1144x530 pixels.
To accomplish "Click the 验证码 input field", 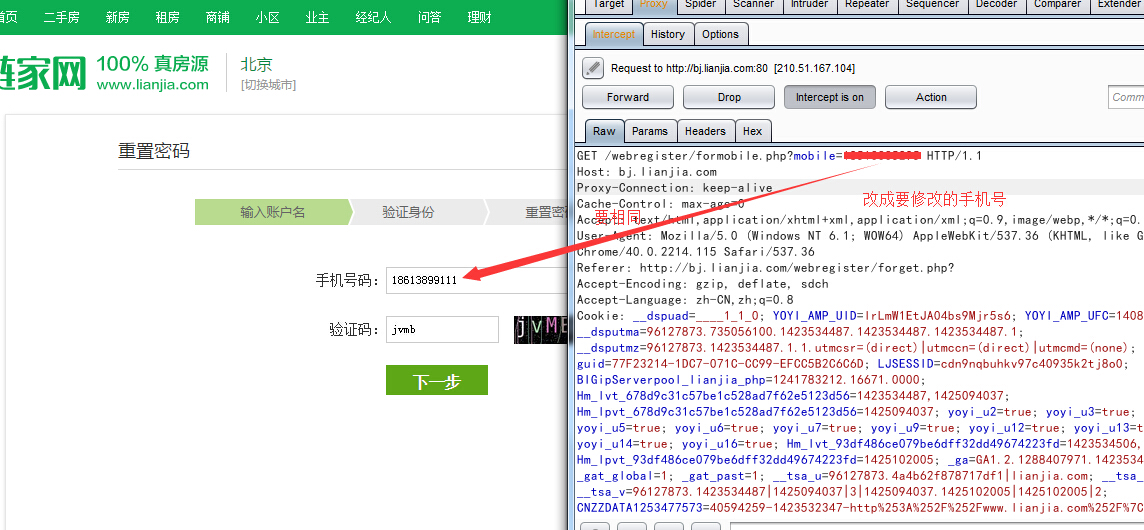I will [442, 330].
